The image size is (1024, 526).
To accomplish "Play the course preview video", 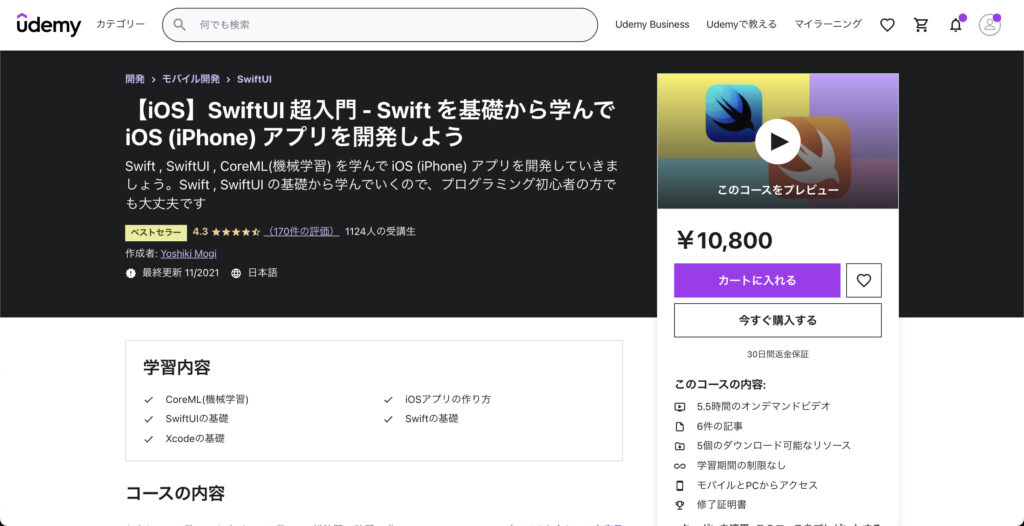I will point(777,141).
